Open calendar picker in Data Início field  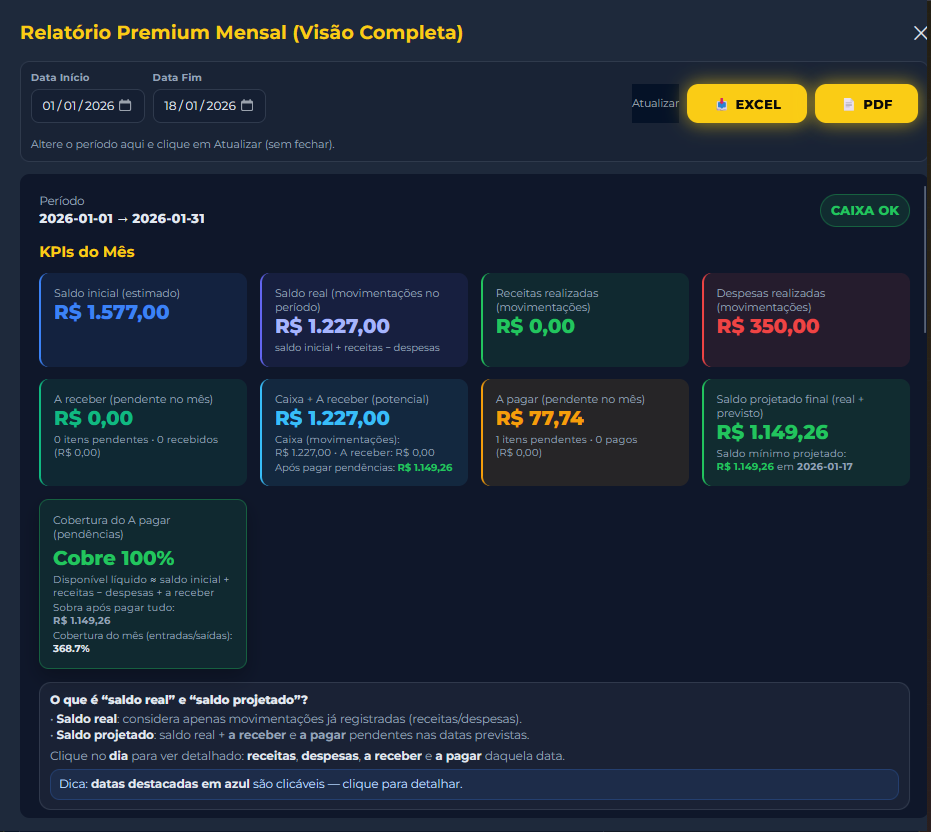click(x=125, y=106)
